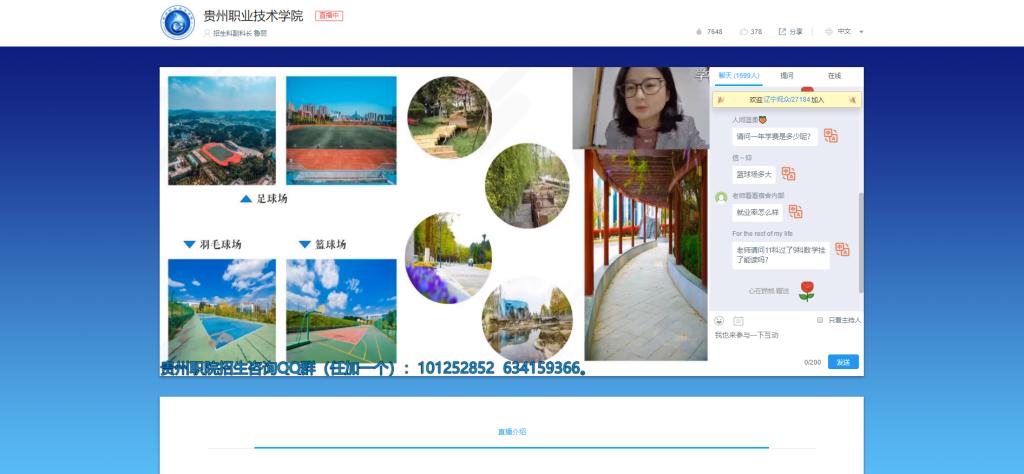Click the image upload icon beside emoji

click(738, 321)
